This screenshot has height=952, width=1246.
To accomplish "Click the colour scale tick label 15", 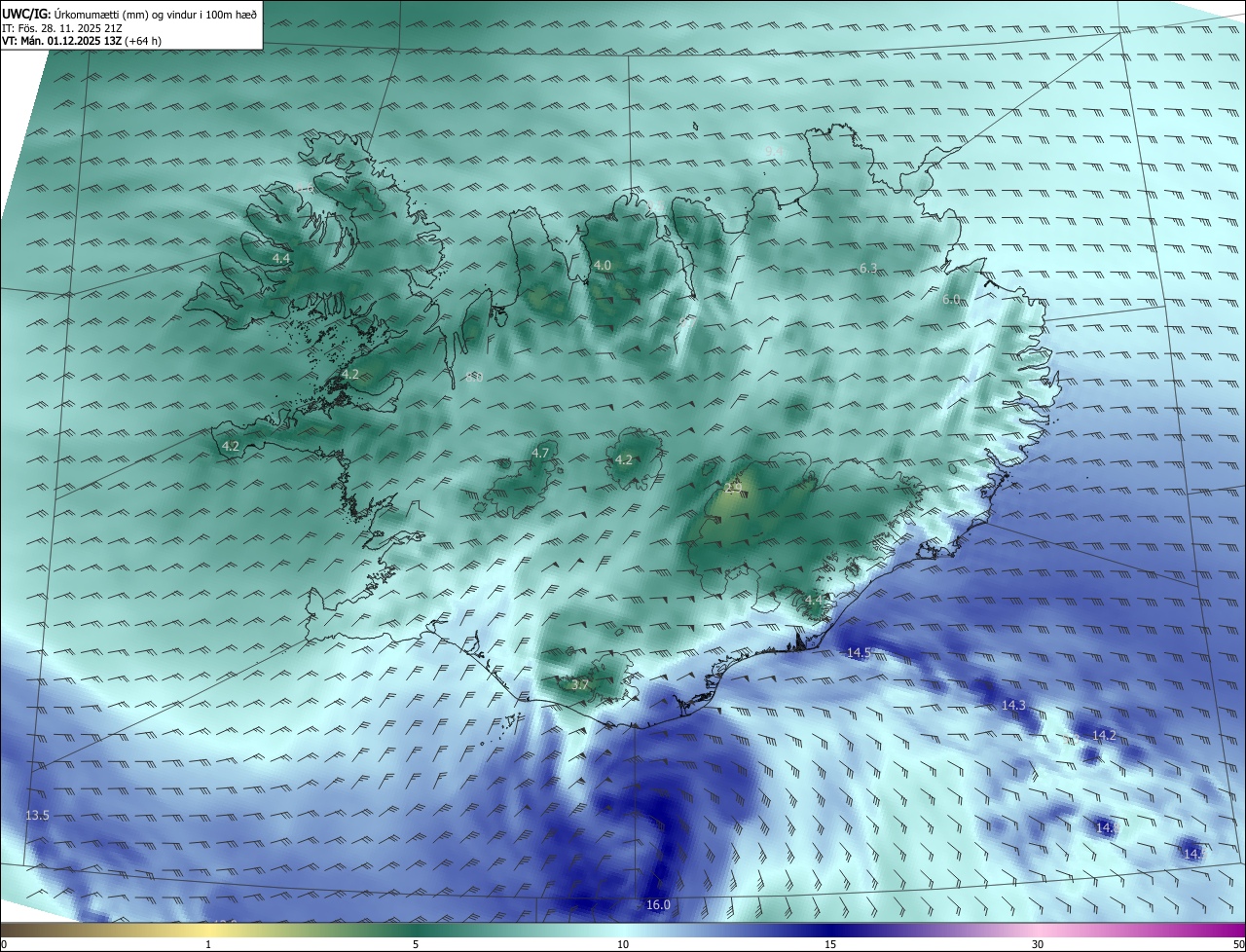I will coord(830,944).
